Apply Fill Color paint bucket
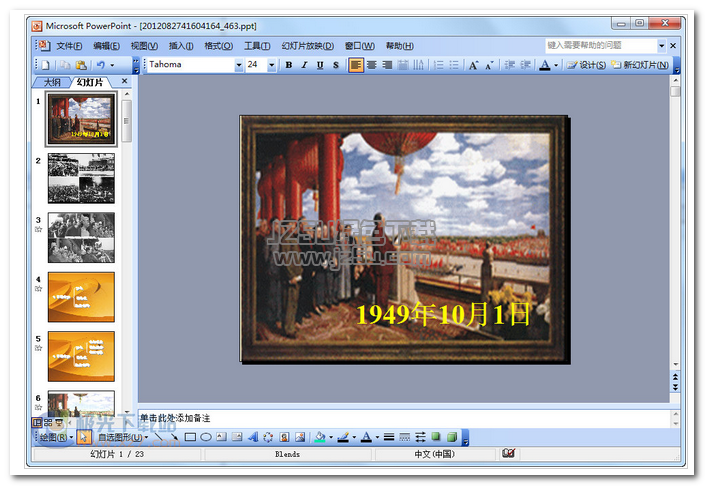The image size is (705, 486). [320, 437]
